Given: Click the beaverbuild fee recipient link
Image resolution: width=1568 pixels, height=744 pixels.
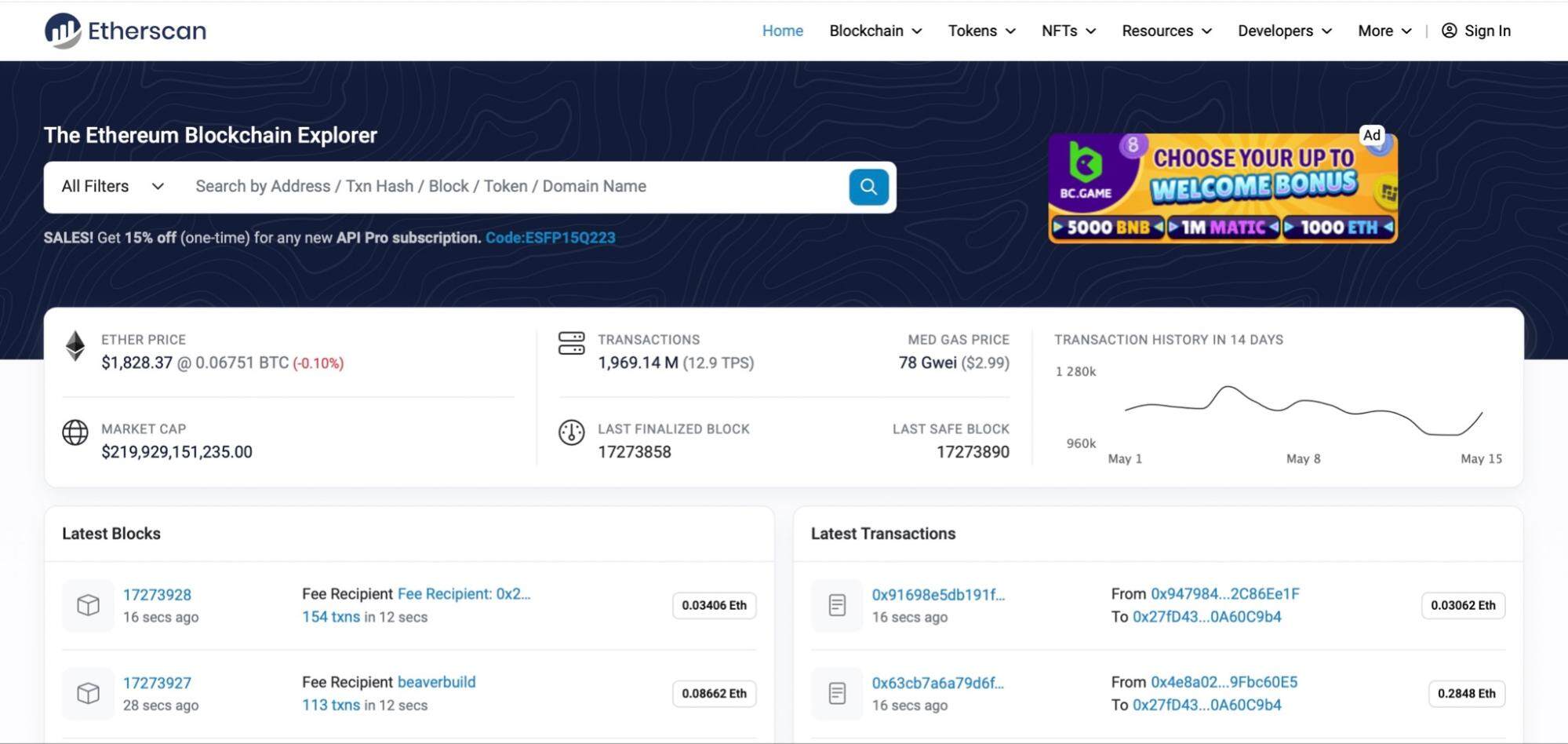Looking at the screenshot, I should tap(436, 682).
